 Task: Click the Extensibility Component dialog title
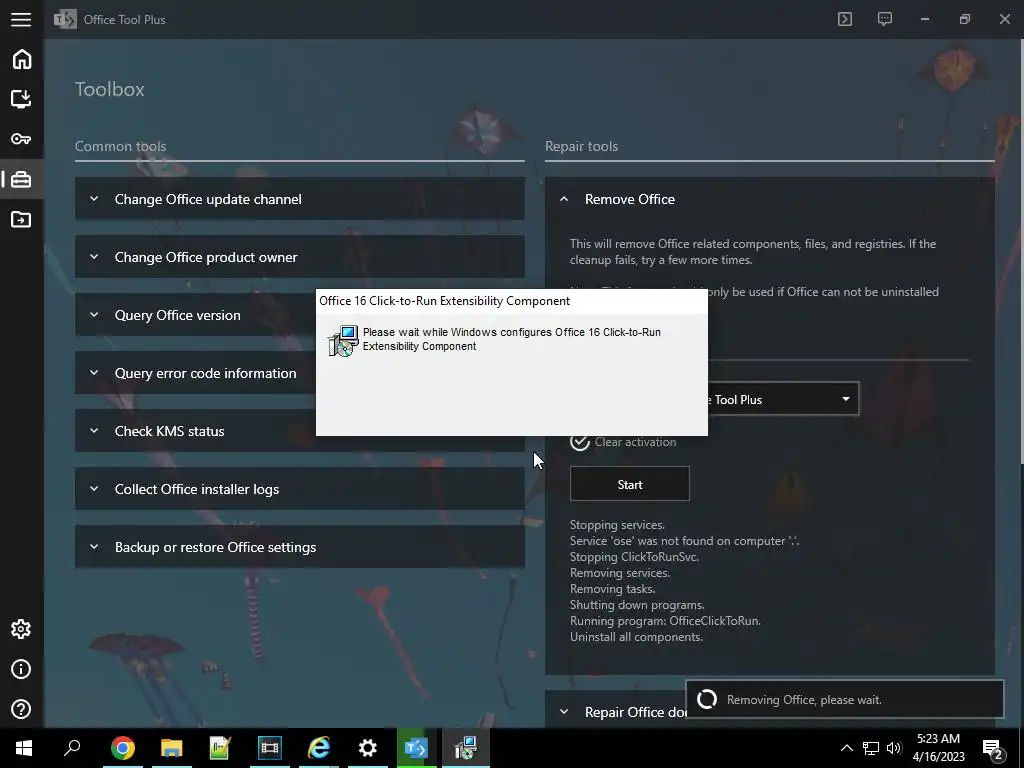tap(444, 301)
